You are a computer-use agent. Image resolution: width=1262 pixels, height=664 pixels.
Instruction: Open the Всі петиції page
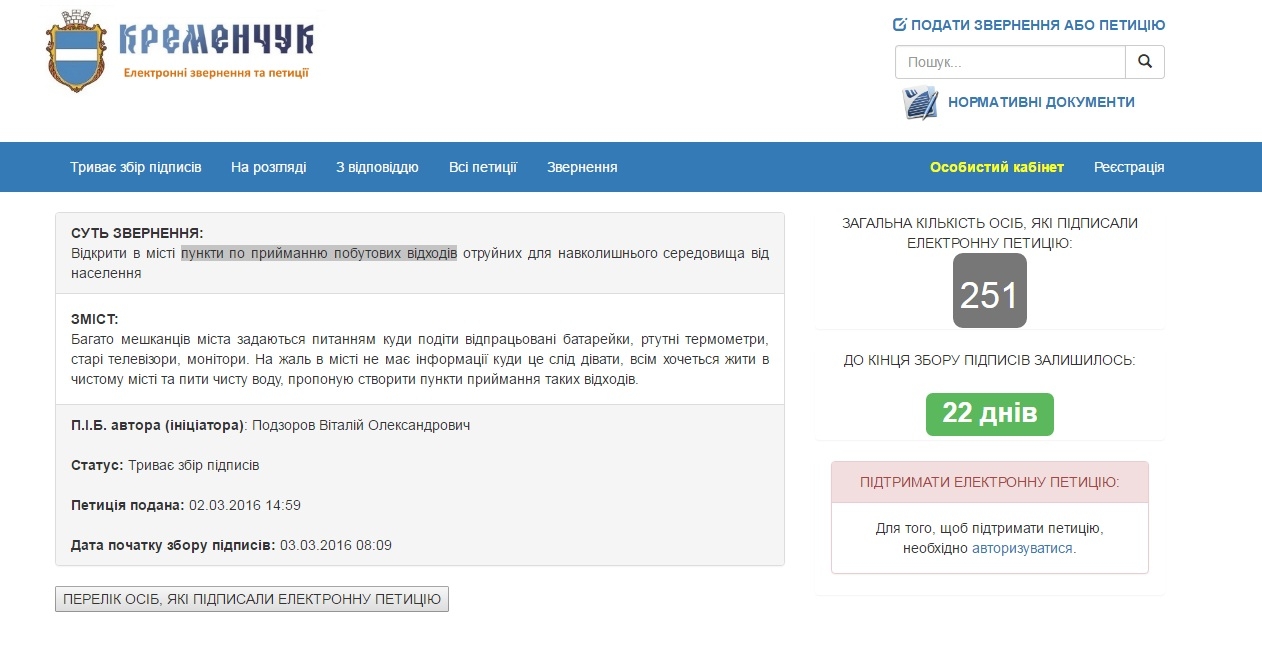(x=483, y=167)
